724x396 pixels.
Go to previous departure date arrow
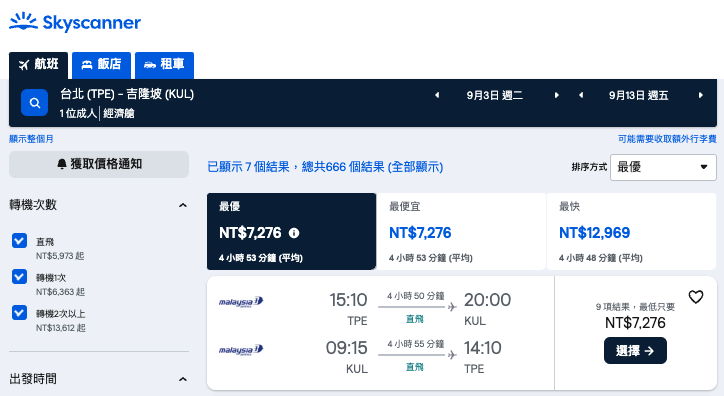click(x=437, y=95)
